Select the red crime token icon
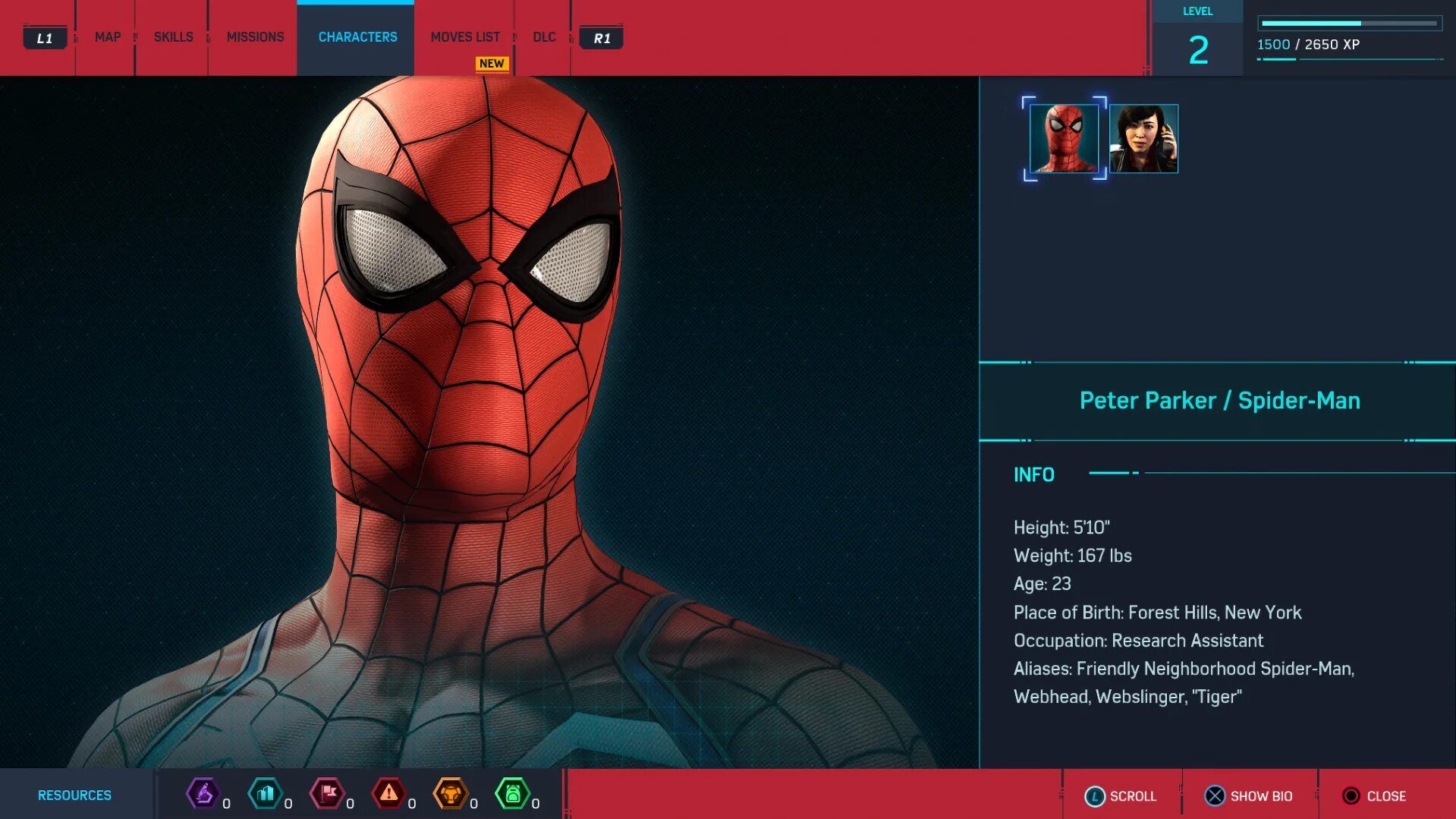Image resolution: width=1456 pixels, height=819 pixels. point(389,794)
